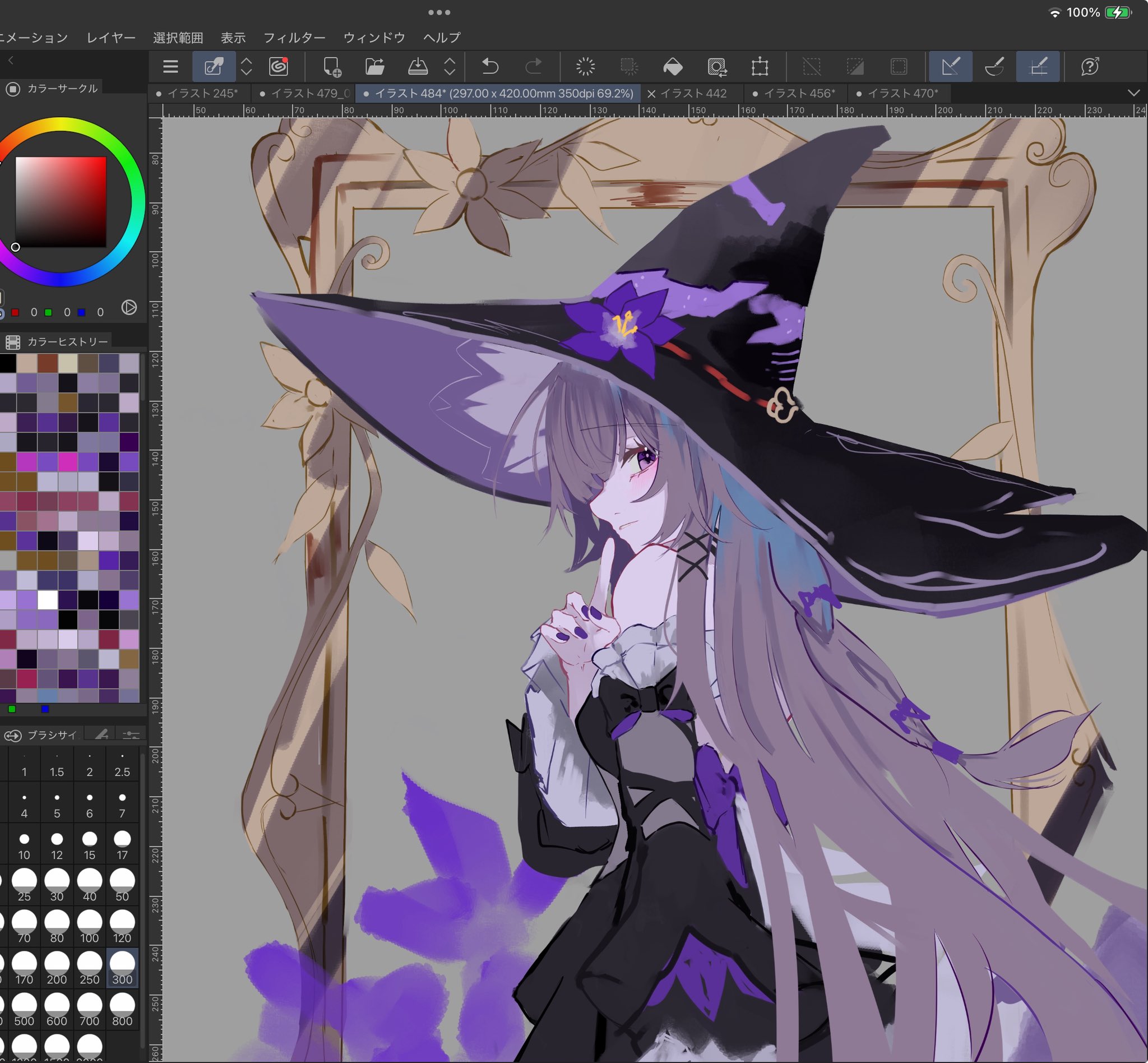Switch to the イラスト245* canvas tab
1148x1063 pixels.
pos(200,93)
